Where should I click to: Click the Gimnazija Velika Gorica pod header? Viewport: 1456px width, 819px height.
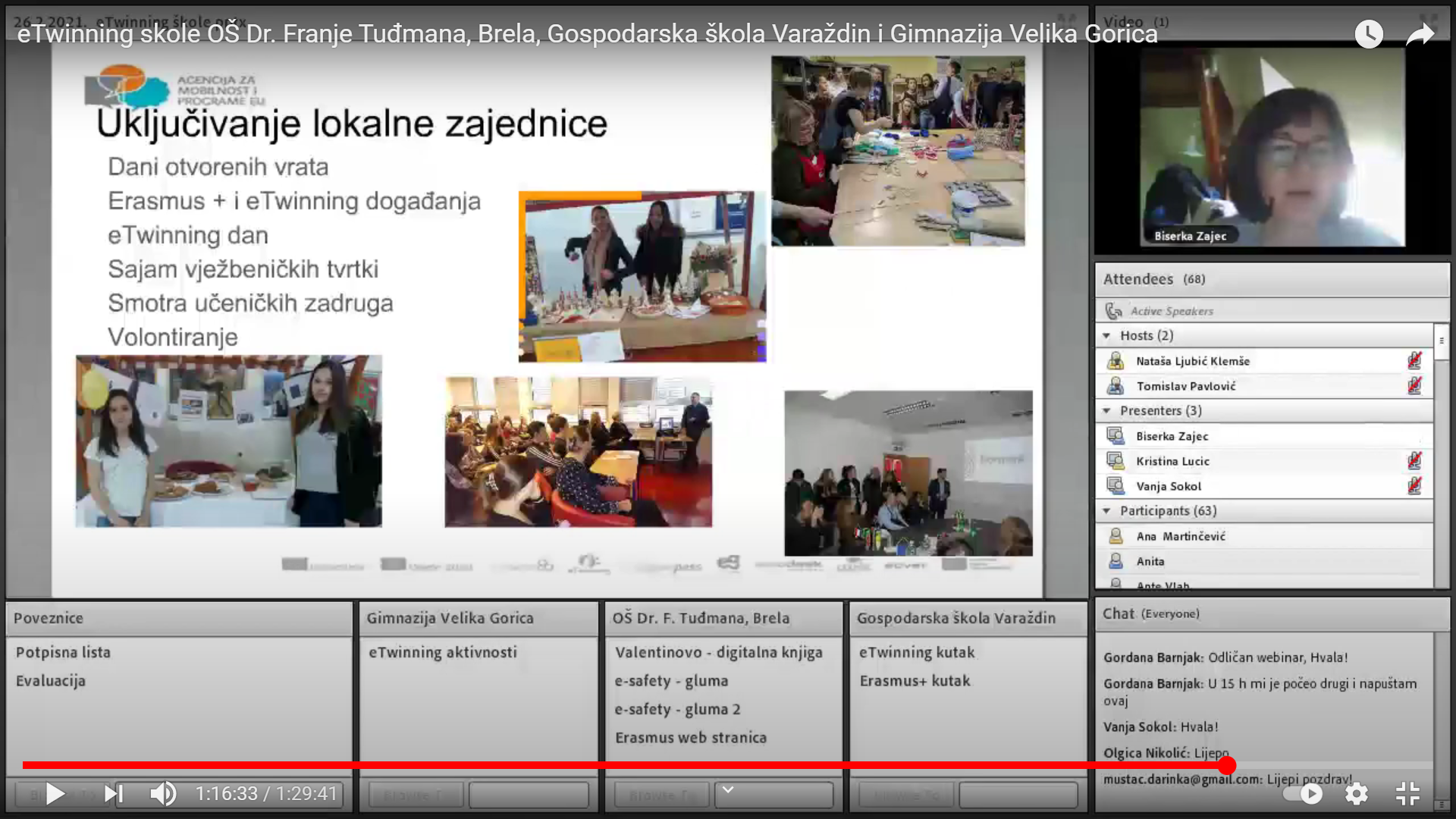(x=479, y=618)
